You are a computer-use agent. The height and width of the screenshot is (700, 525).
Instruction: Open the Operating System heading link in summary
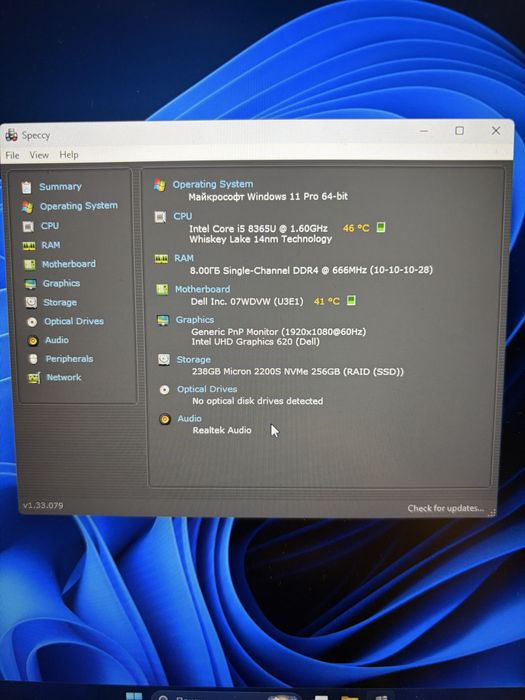(x=213, y=184)
